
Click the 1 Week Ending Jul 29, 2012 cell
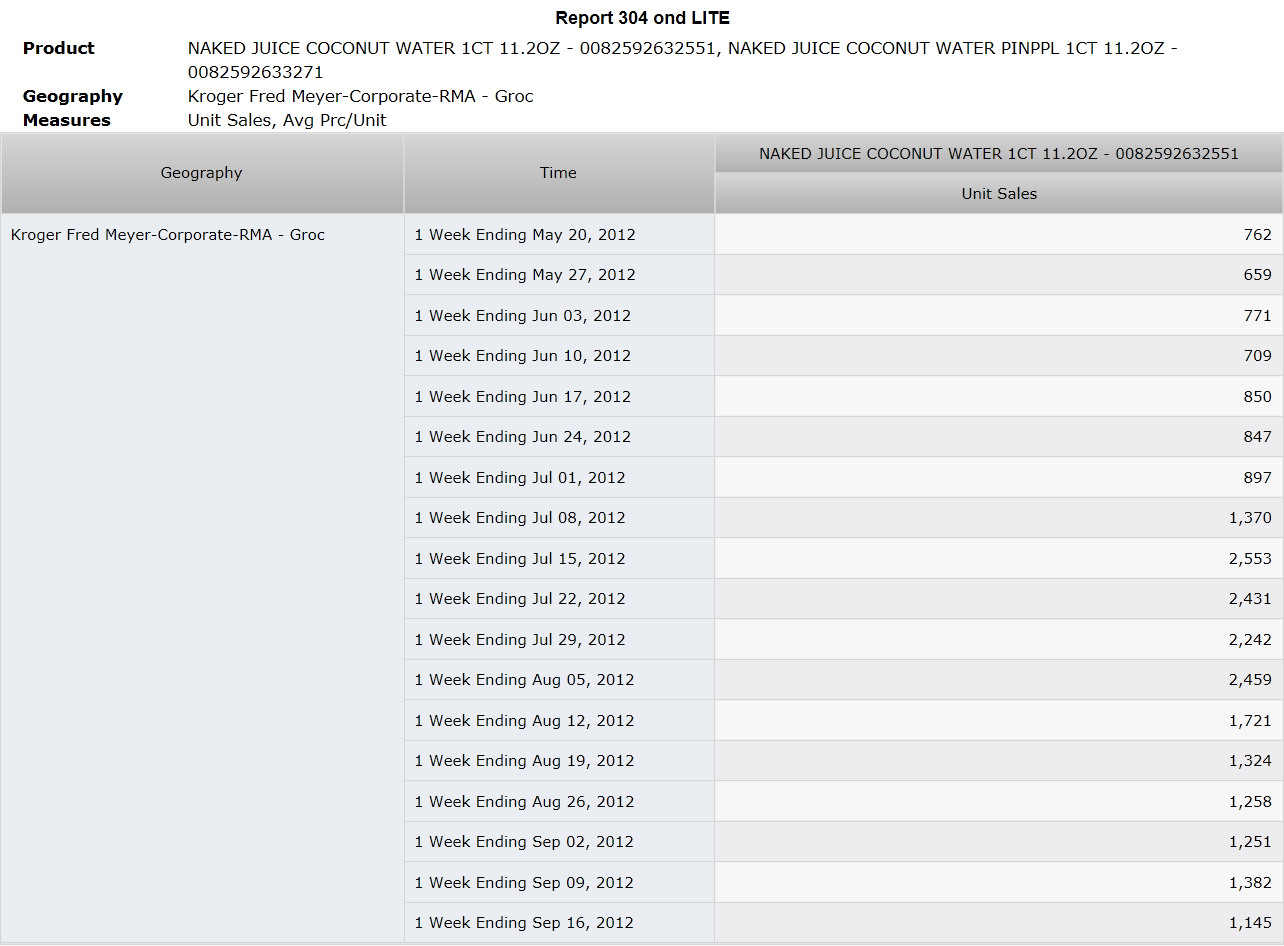[559, 639]
